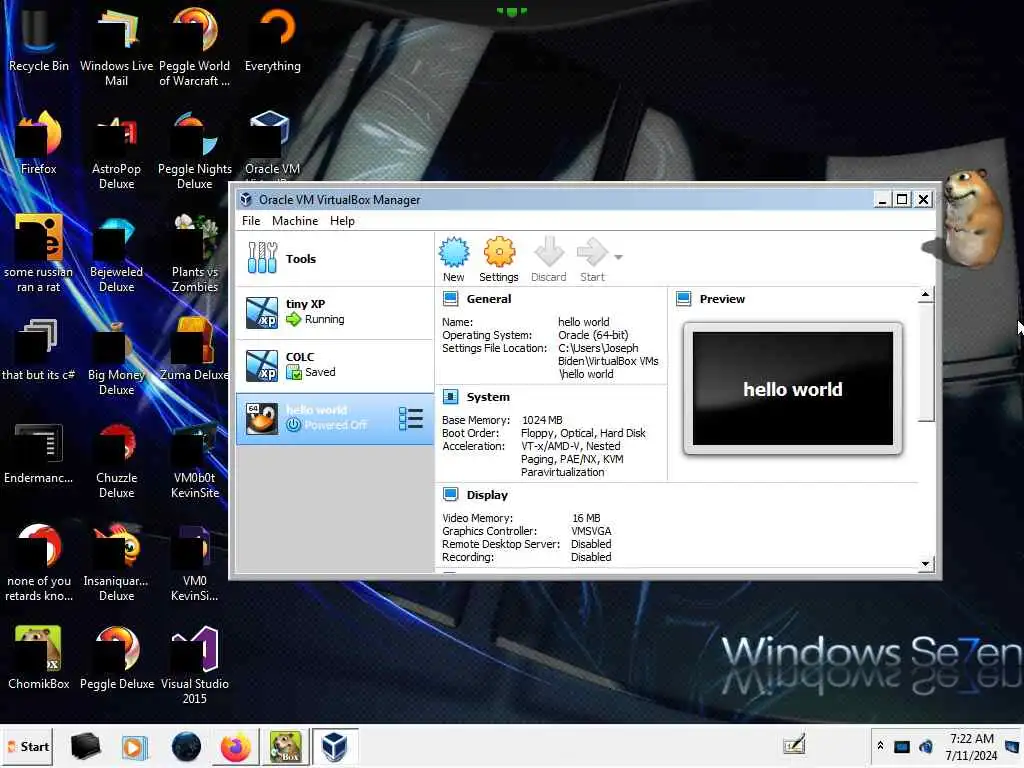
Task: Click the Windows Live Mail desktop icon
Action: pyautogui.click(x=116, y=47)
